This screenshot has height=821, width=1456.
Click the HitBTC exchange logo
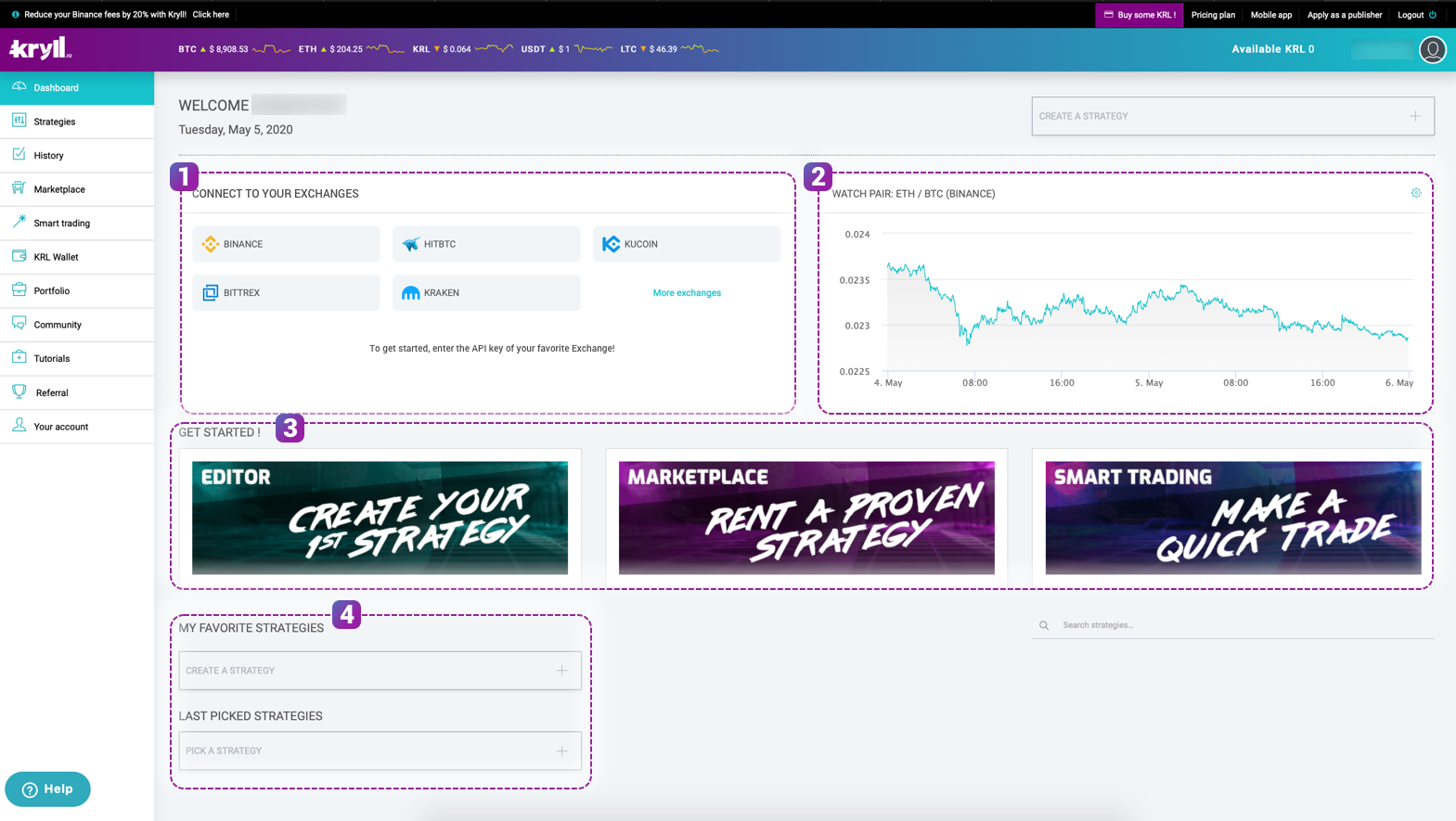[x=411, y=244]
